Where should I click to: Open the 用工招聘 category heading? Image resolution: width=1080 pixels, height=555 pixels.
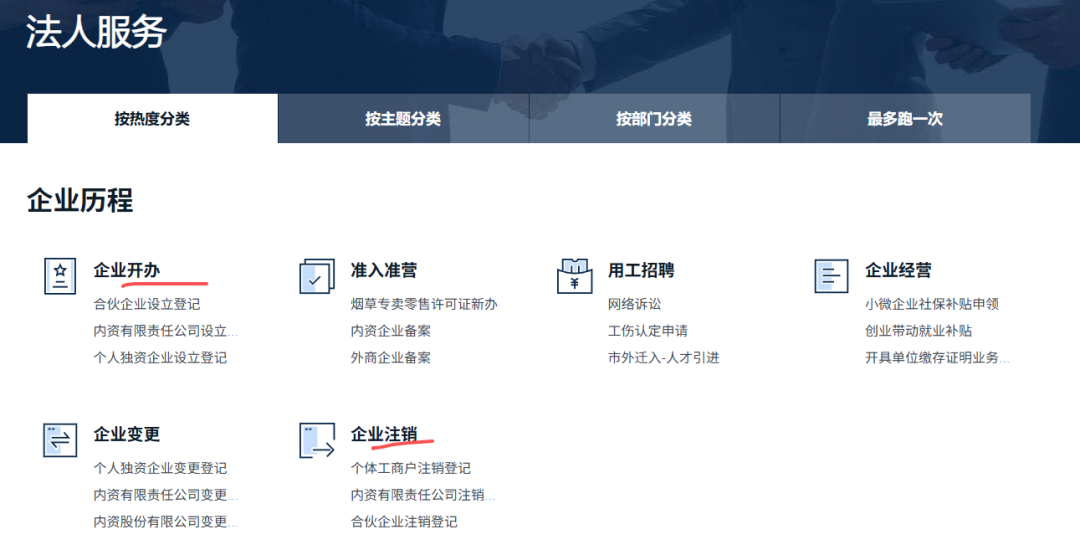641,270
